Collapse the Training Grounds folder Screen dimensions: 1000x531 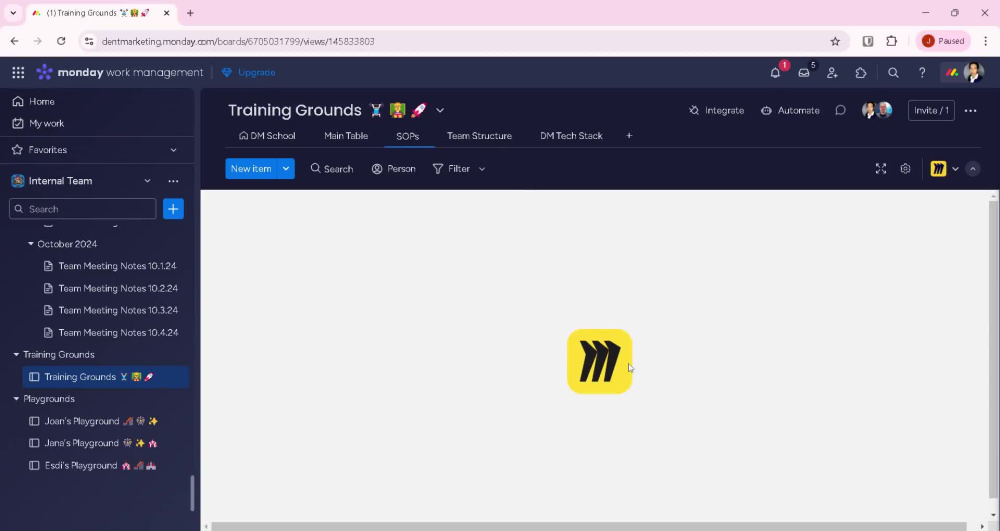[17, 354]
